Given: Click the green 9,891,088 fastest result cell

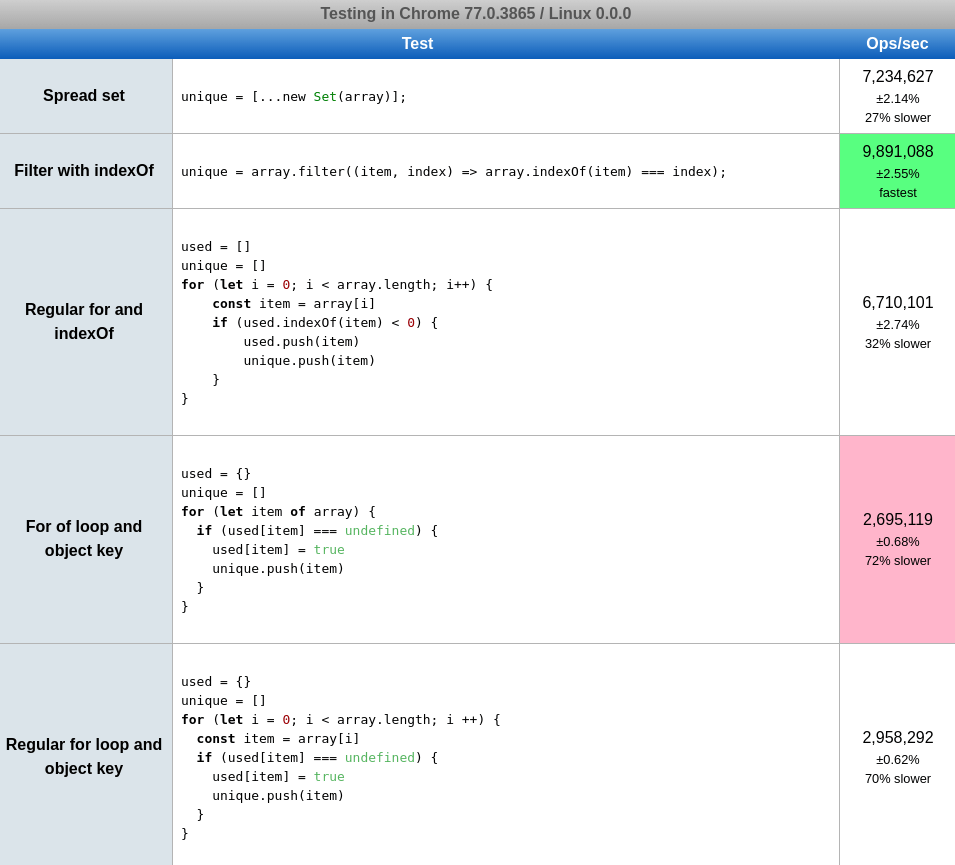Looking at the screenshot, I should click(x=897, y=171).
